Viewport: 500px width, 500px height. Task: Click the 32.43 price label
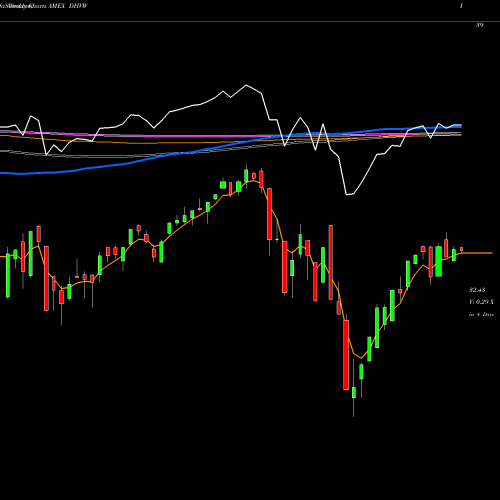pyautogui.click(x=477, y=290)
